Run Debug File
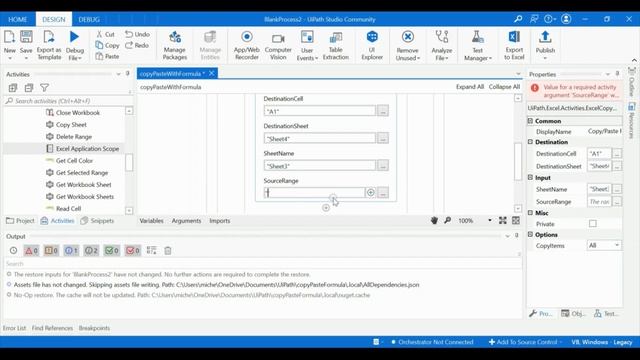The width and height of the screenshot is (640, 360). point(75,44)
